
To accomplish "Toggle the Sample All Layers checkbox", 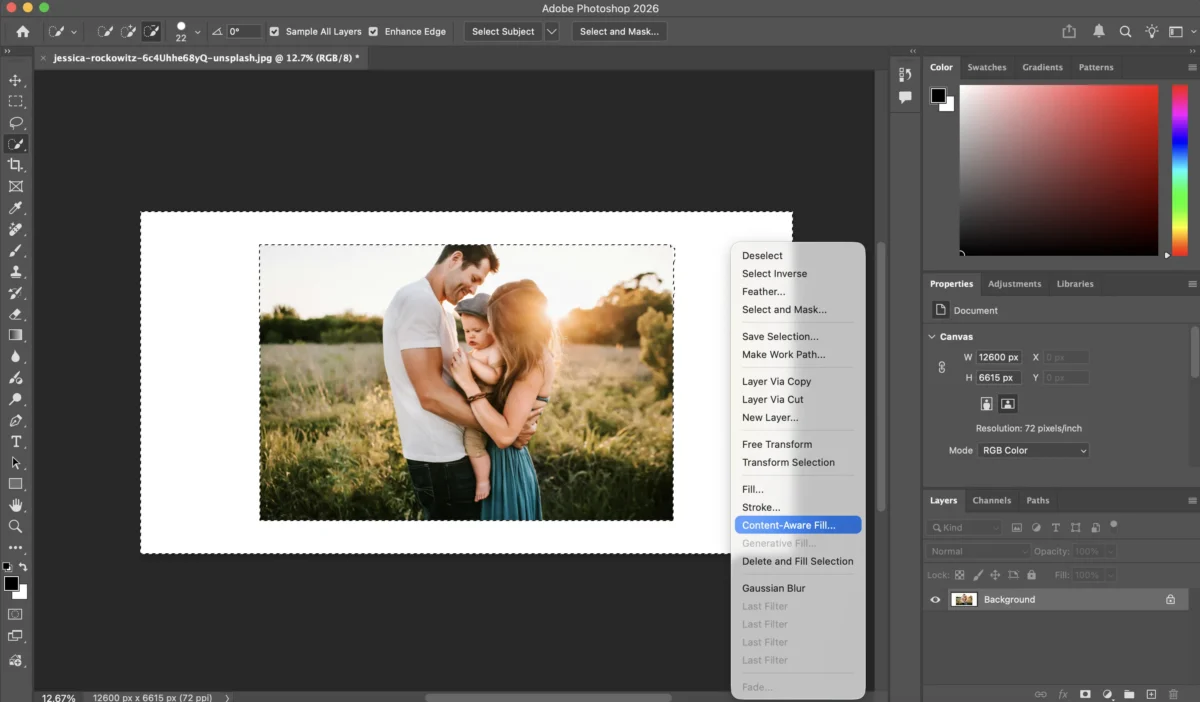I will 275,31.
